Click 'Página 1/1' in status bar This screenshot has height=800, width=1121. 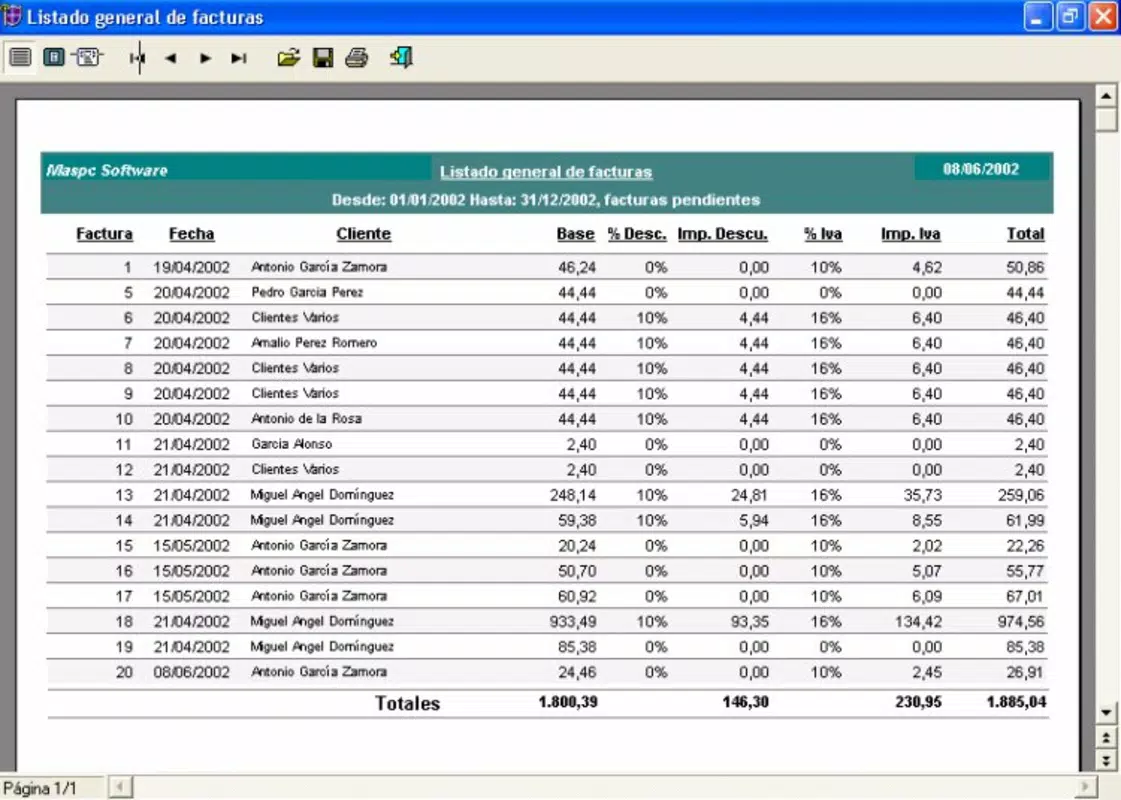click(40, 789)
